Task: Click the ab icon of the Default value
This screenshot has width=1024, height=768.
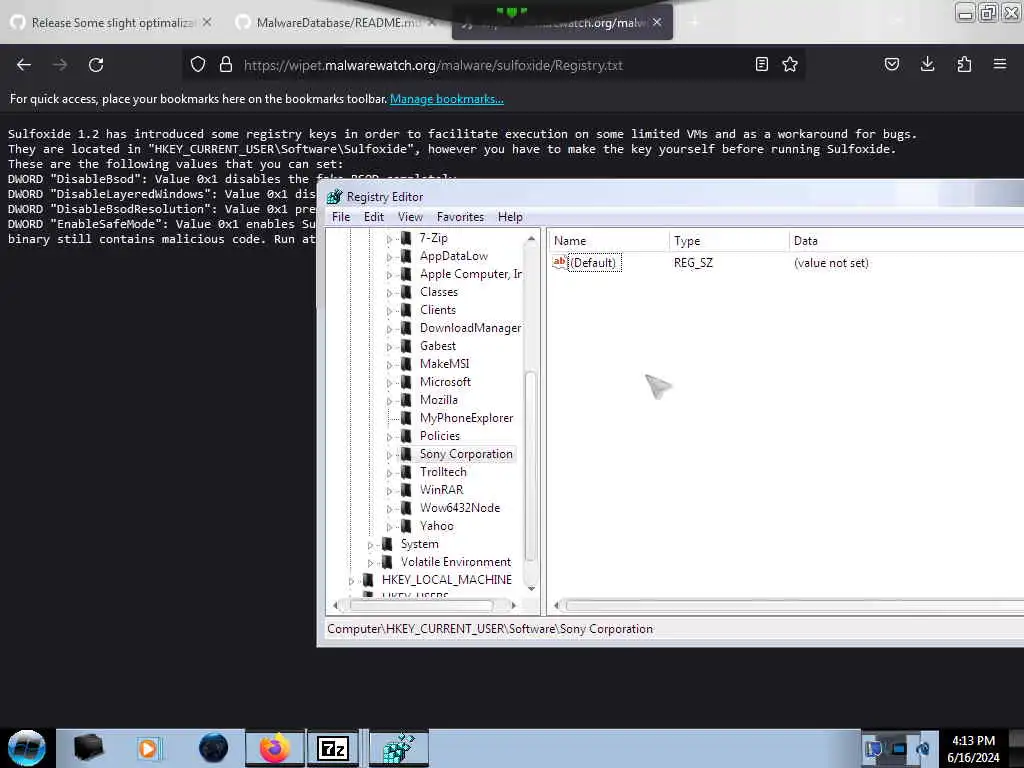Action: pyautogui.click(x=559, y=263)
